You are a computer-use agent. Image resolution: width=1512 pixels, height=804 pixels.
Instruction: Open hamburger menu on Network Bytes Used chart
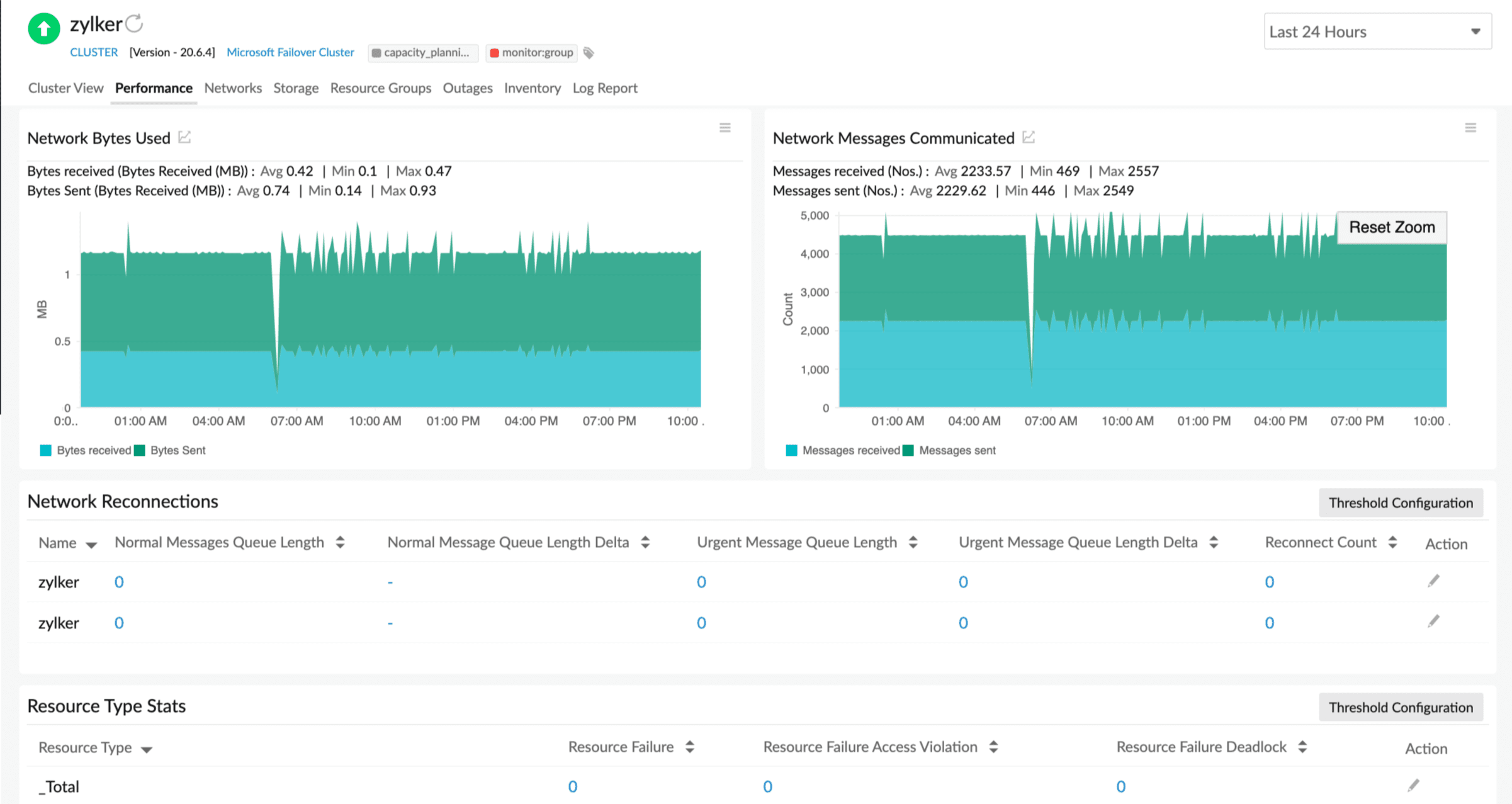tap(725, 128)
